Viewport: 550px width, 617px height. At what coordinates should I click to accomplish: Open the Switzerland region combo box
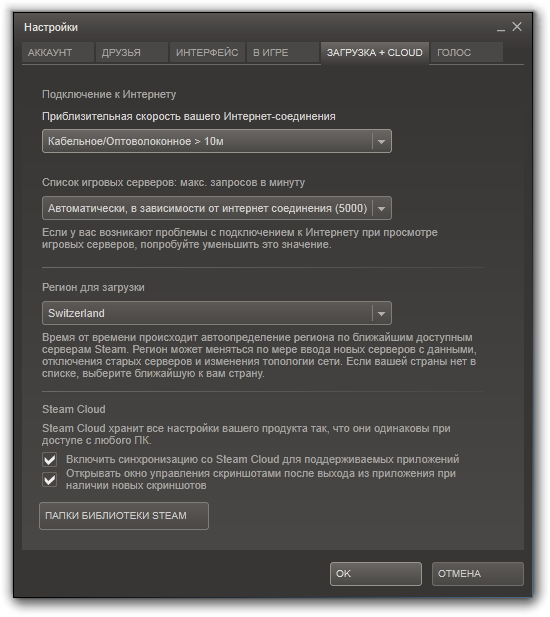[x=217, y=313]
